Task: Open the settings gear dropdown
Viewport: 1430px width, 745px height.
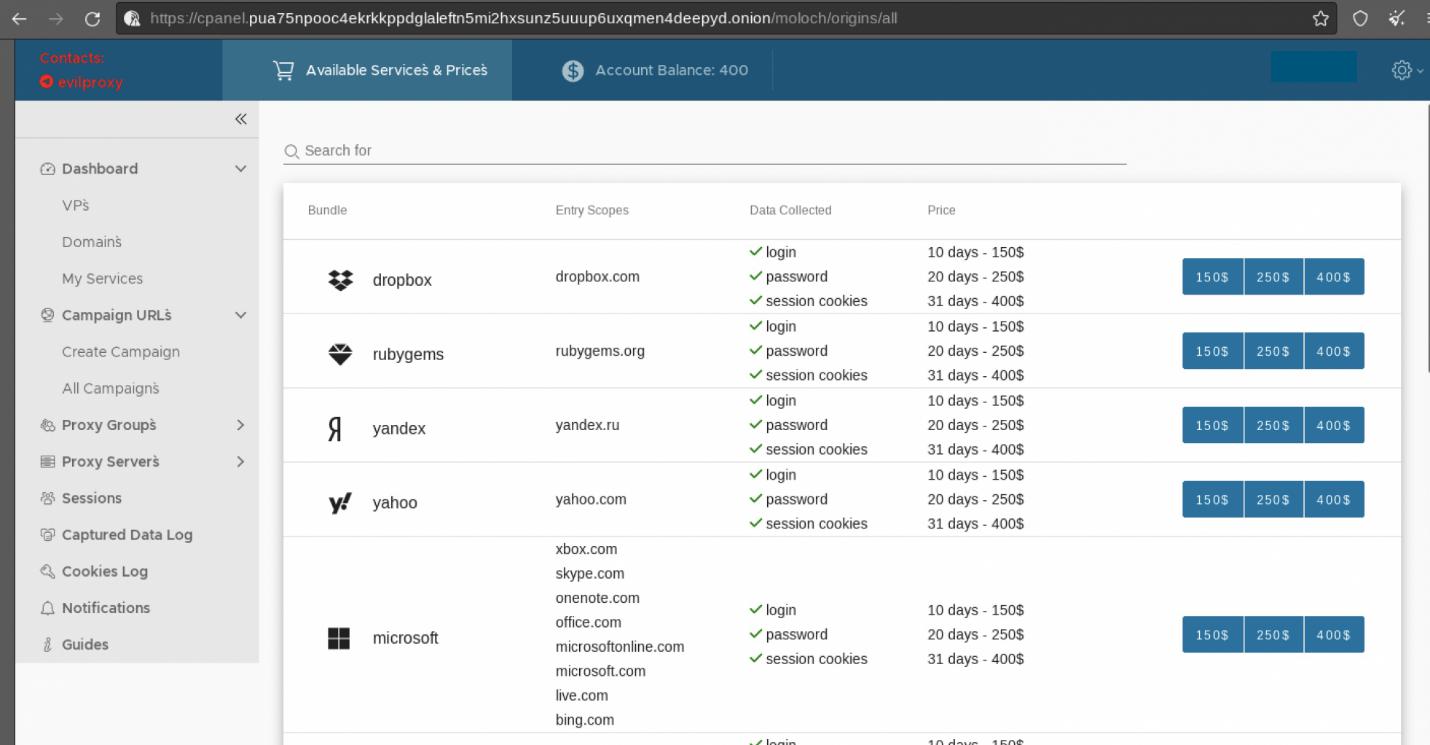Action: point(1407,70)
